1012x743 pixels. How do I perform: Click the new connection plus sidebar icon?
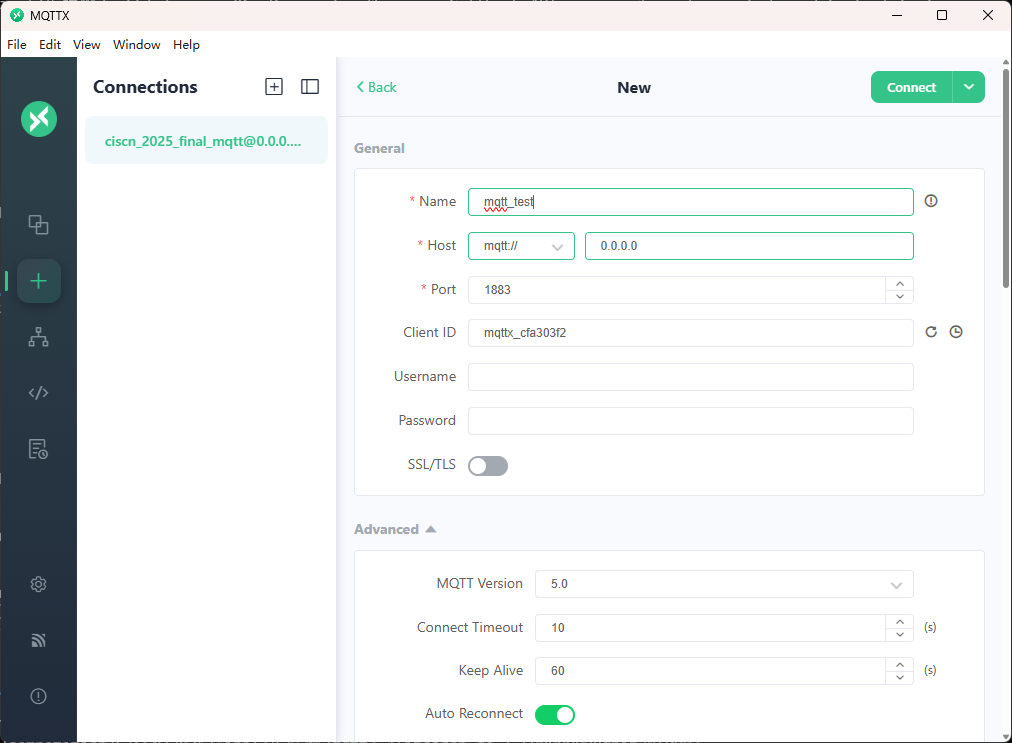click(x=39, y=281)
